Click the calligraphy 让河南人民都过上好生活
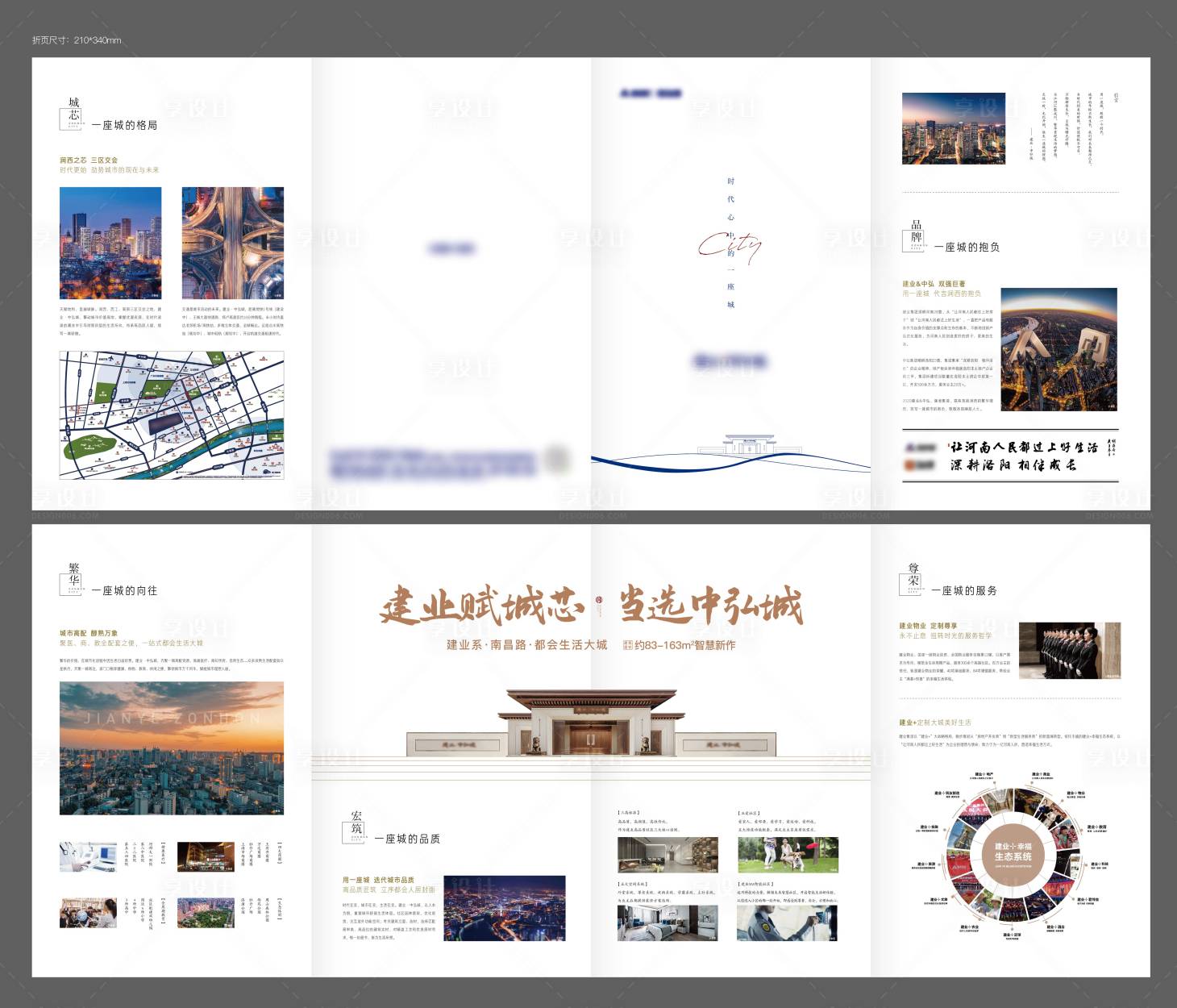The width and height of the screenshot is (1177, 1008). tap(1024, 447)
